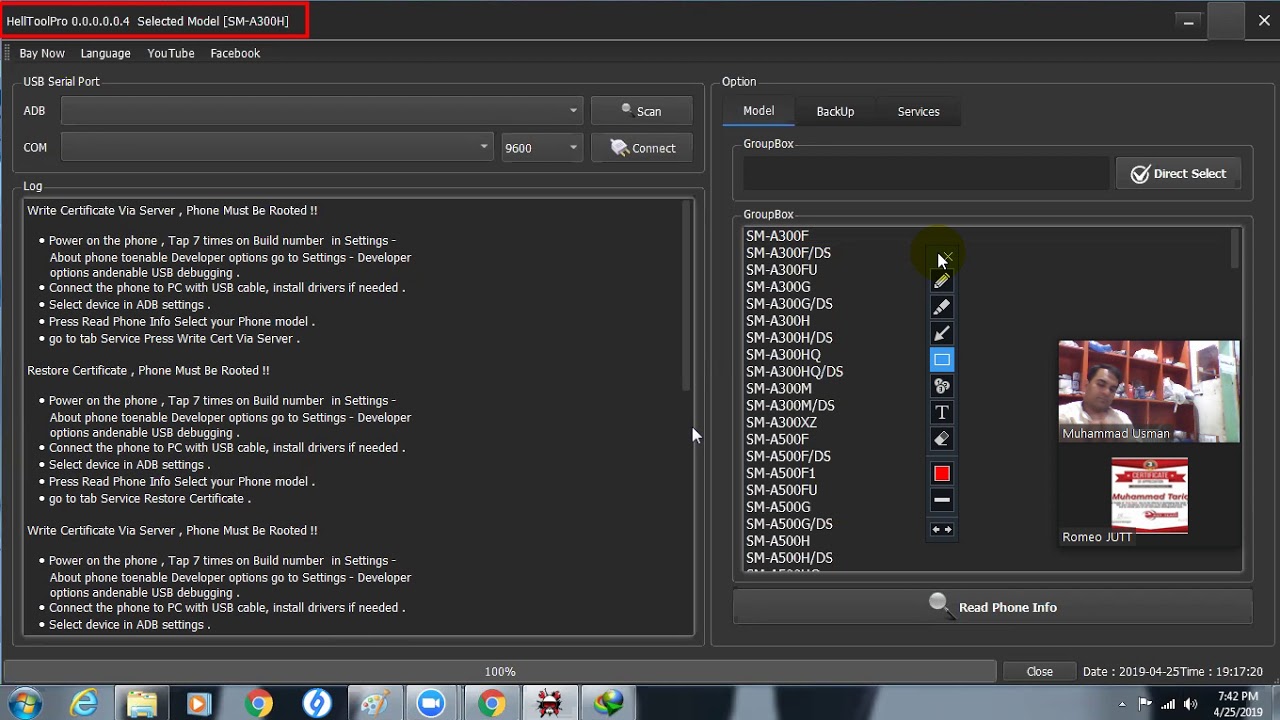Select SM-A300F/DS in model list
1280x720 pixels.
(x=788, y=253)
